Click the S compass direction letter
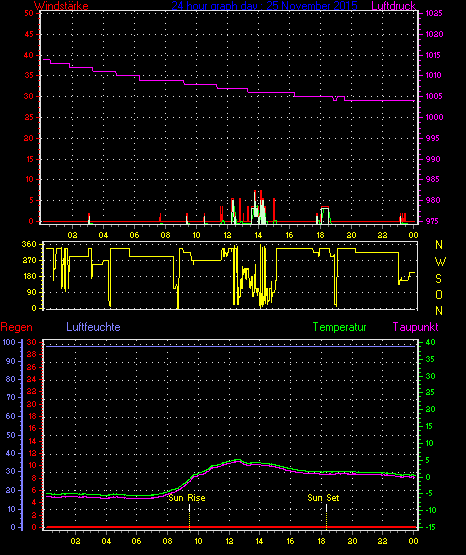This screenshot has width=466, height=555. click(438, 279)
